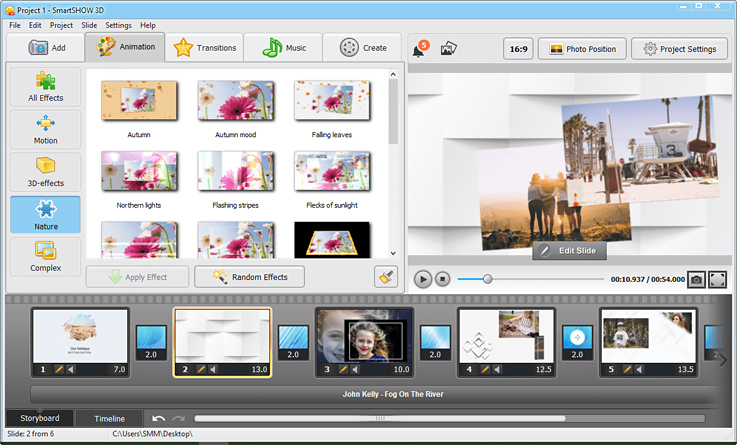Click the sound icon on slide 1
The height and width of the screenshot is (445, 737).
[x=70, y=370]
